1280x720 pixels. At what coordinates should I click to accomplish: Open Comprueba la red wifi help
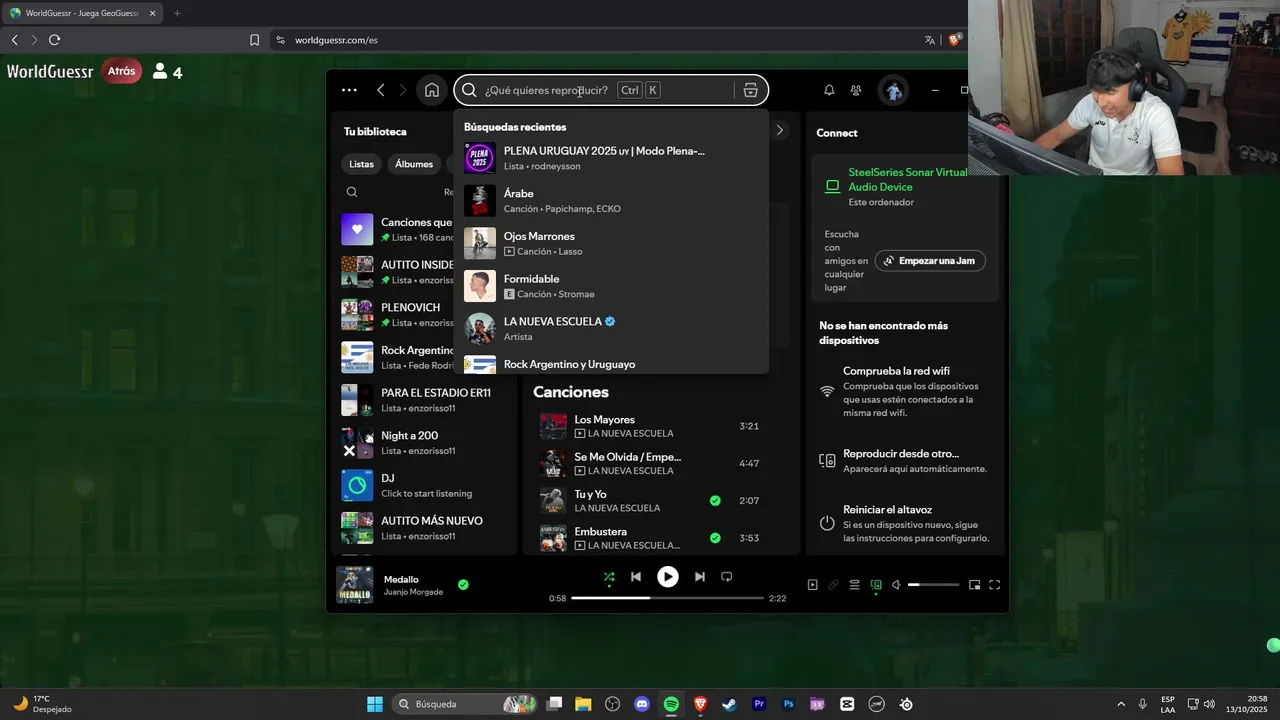tap(906, 391)
